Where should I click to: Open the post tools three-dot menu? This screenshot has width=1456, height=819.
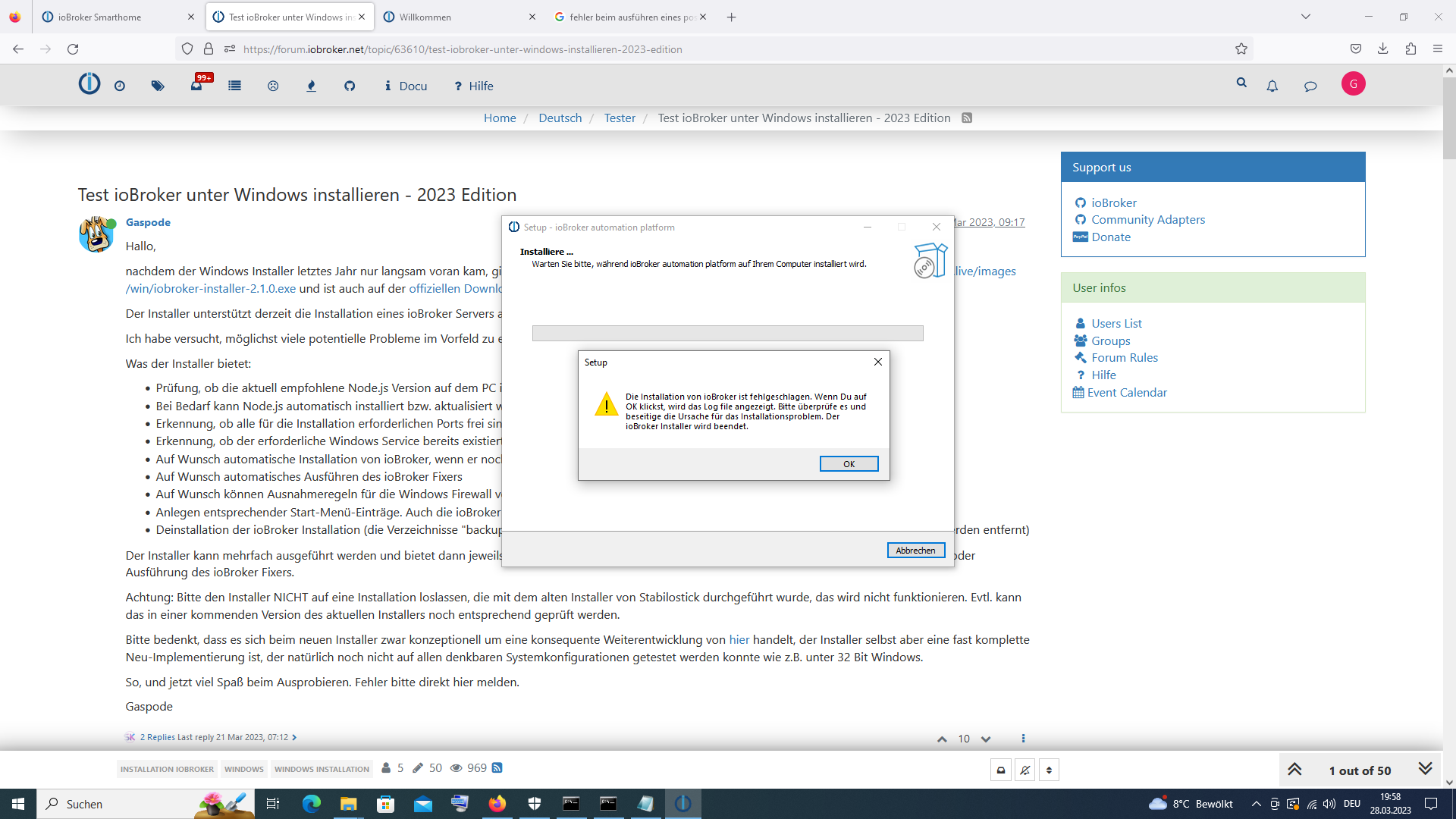(1023, 739)
